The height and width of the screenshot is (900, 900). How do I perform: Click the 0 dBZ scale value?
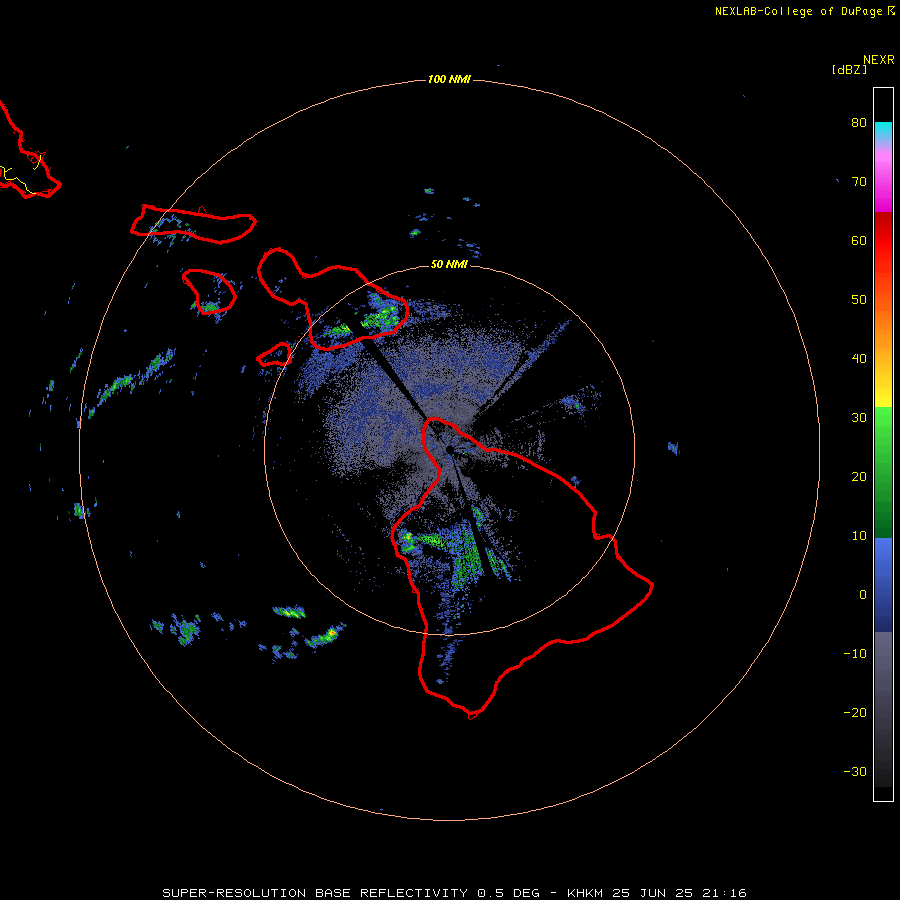863,595
